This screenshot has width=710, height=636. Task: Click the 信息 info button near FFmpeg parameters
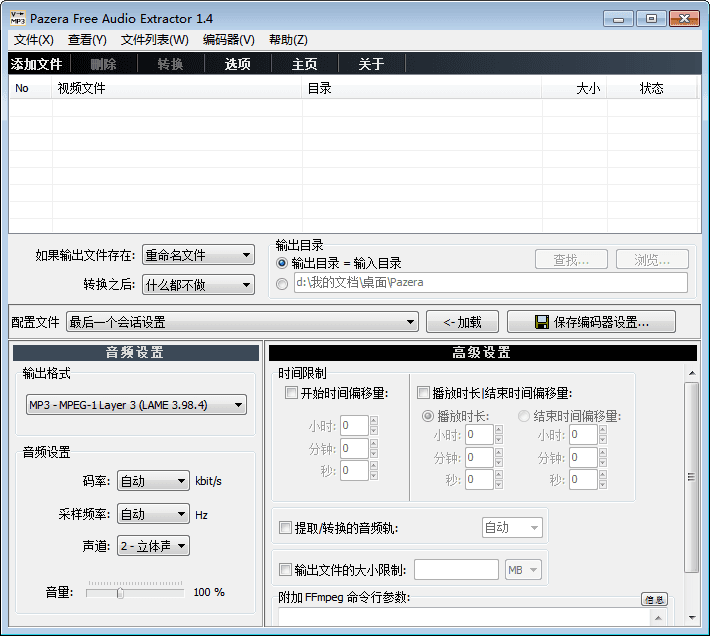(x=654, y=599)
